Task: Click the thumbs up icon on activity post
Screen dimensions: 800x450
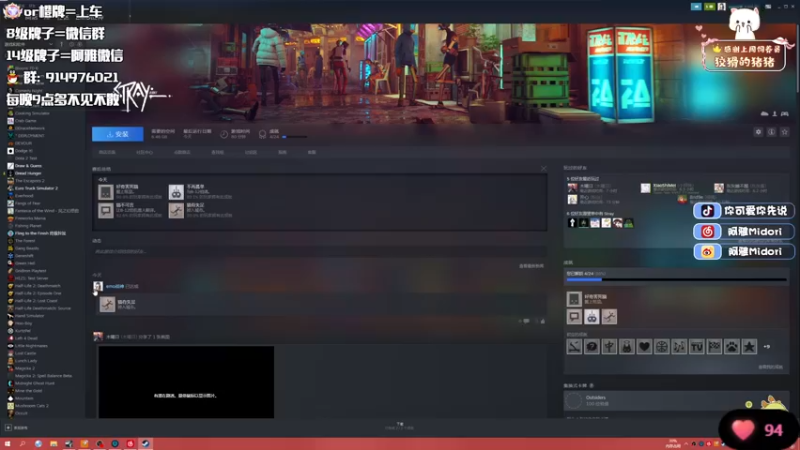Action: tap(542, 321)
